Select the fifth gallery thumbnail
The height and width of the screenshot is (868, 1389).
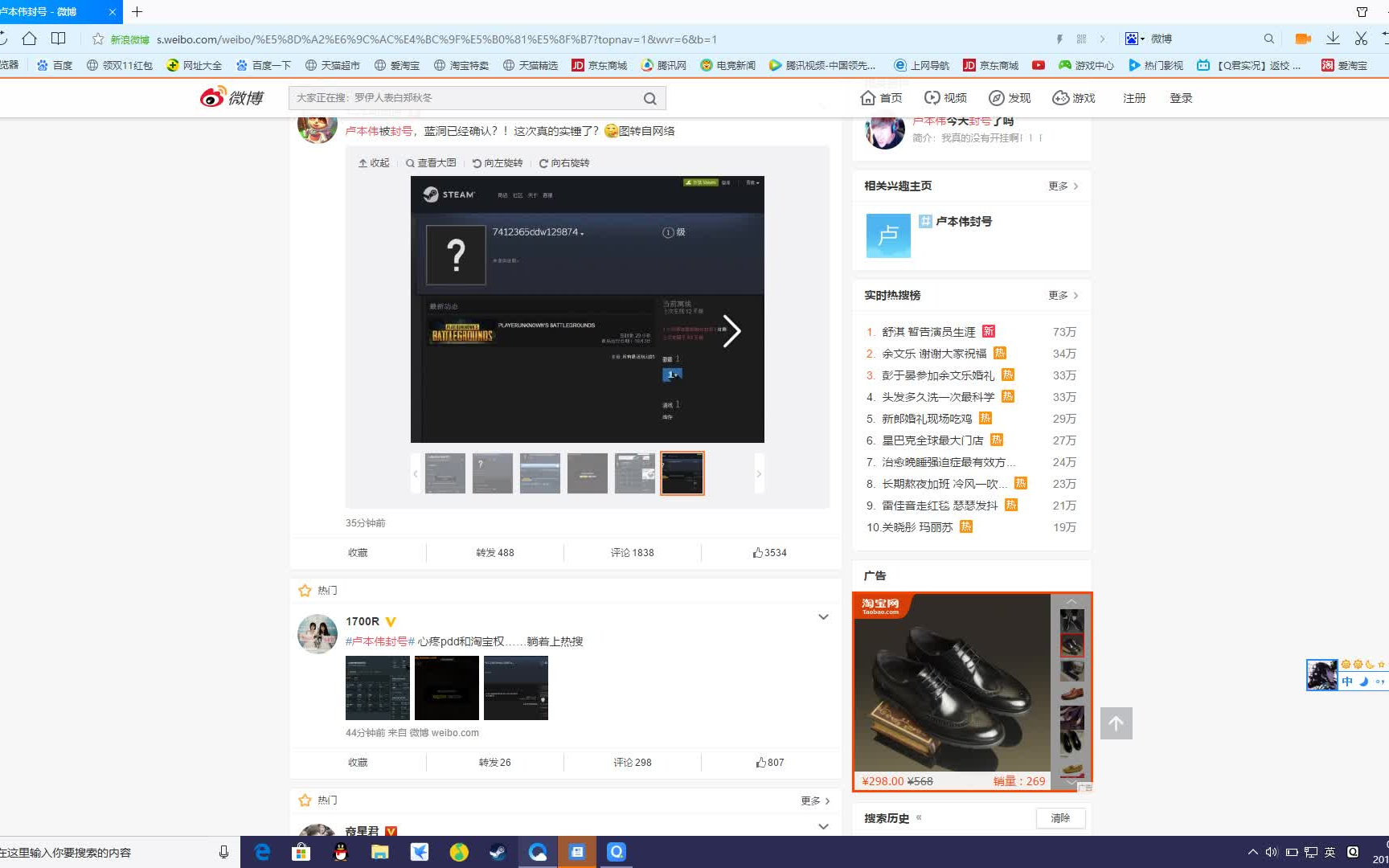coord(635,473)
